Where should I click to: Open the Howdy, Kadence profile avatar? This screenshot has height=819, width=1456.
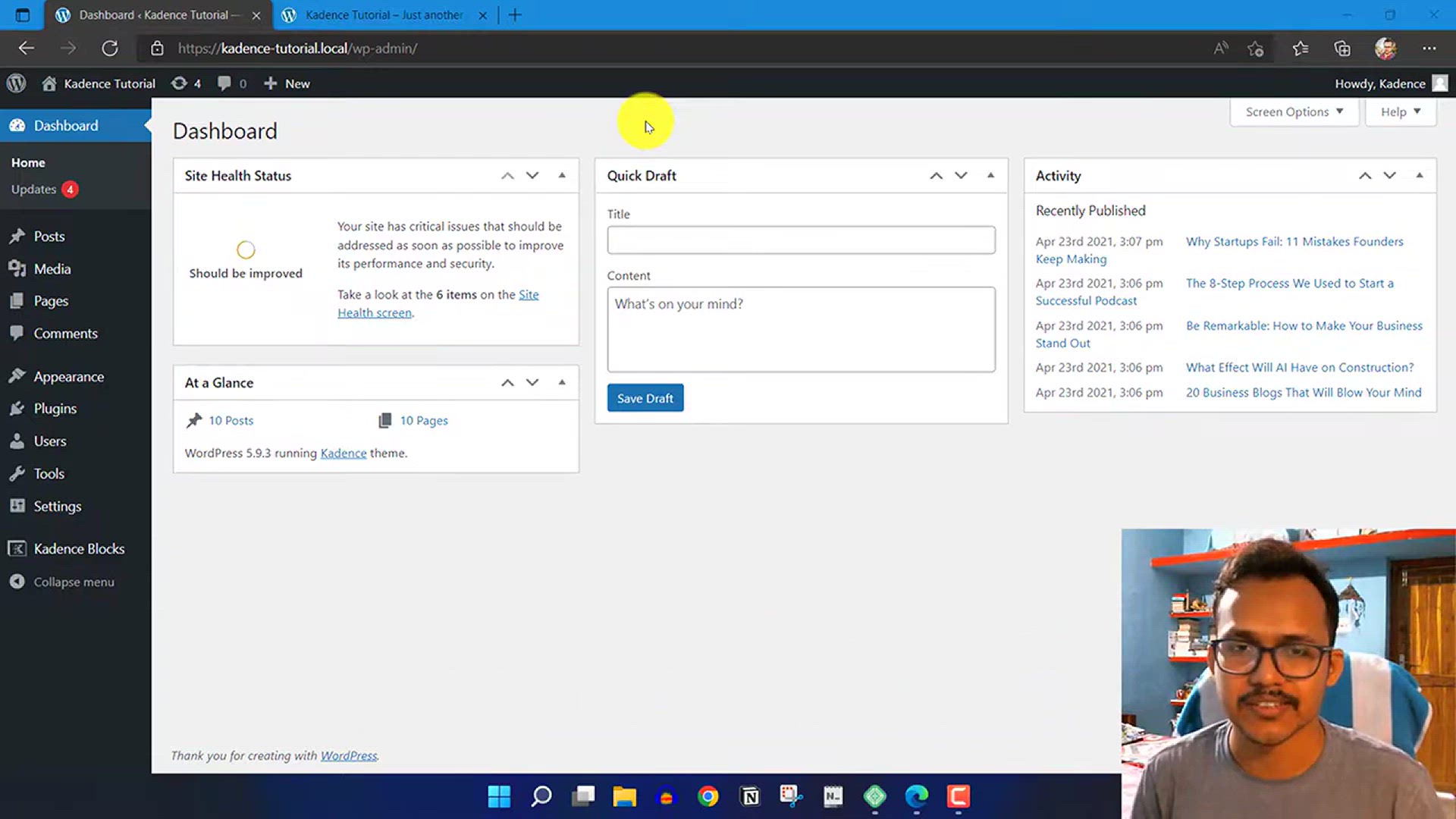click(x=1440, y=83)
